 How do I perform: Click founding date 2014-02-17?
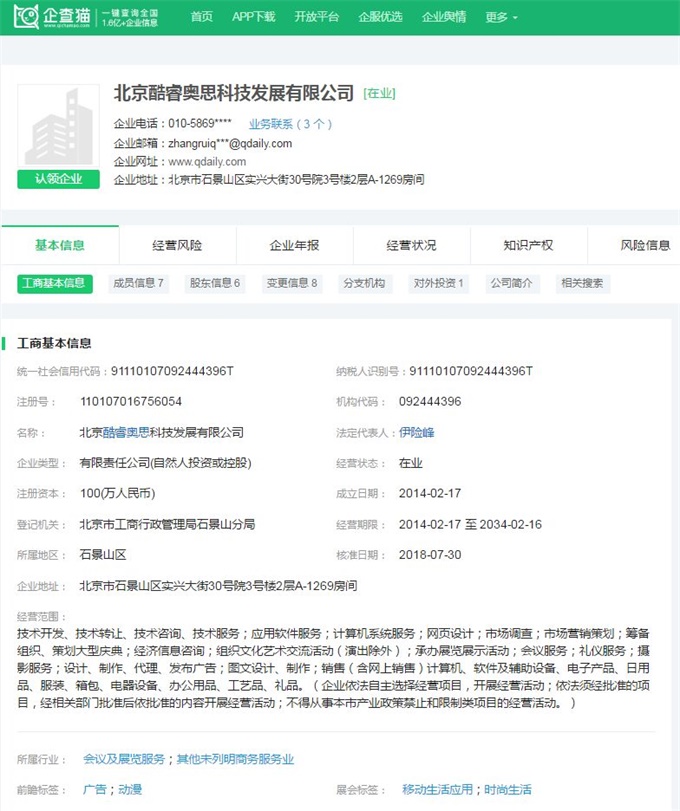[430, 493]
